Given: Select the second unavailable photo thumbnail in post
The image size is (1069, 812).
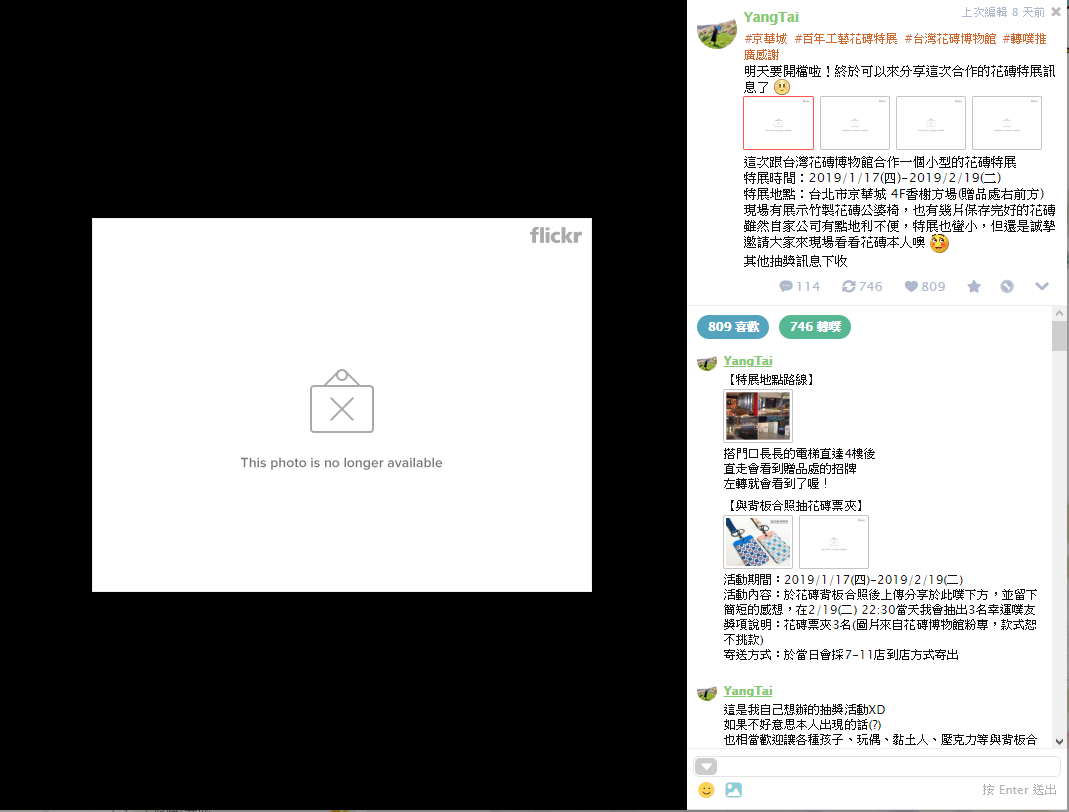Looking at the screenshot, I should [x=854, y=123].
